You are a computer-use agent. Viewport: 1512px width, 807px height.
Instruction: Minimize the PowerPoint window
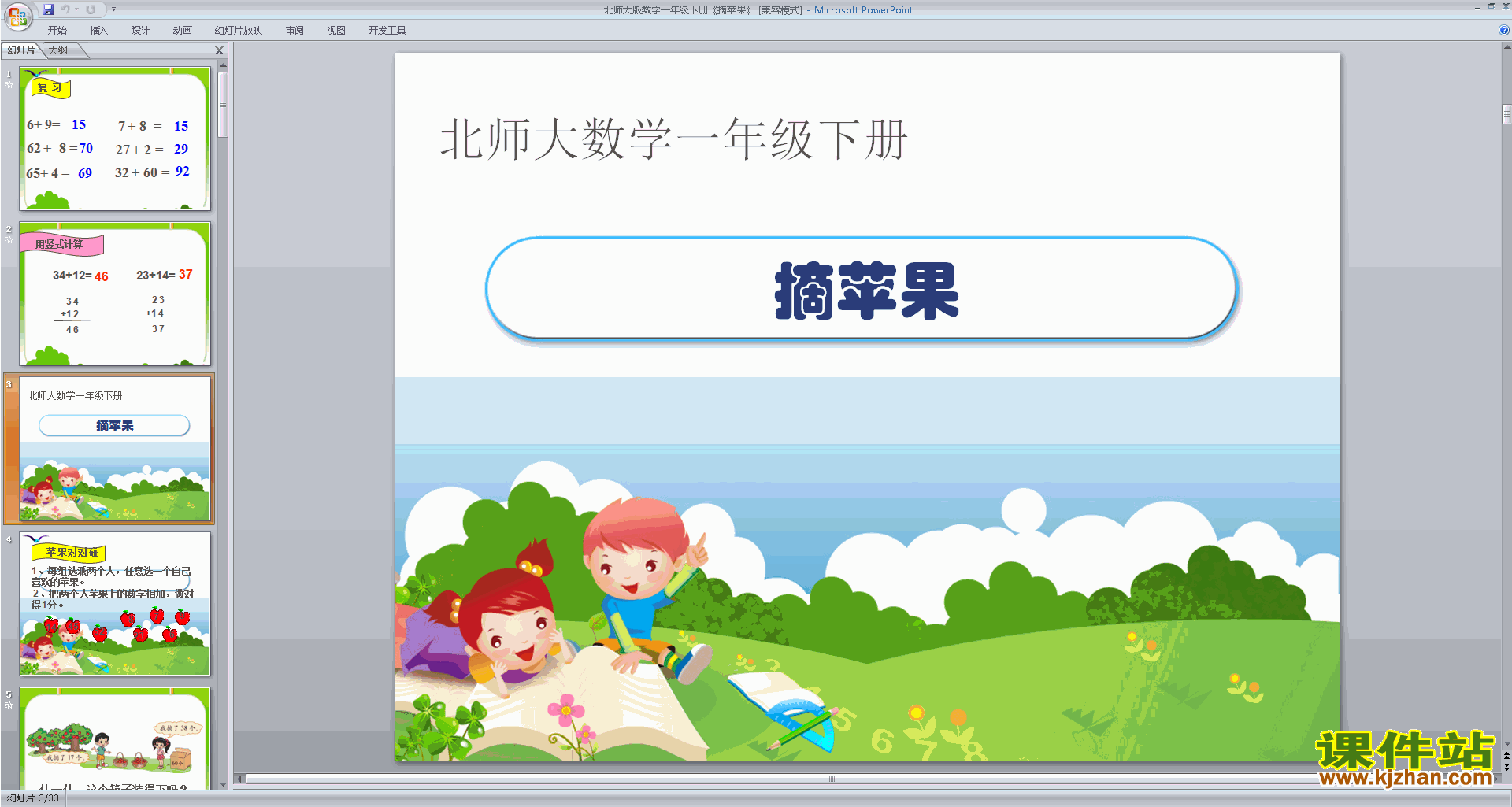coord(1477,7)
